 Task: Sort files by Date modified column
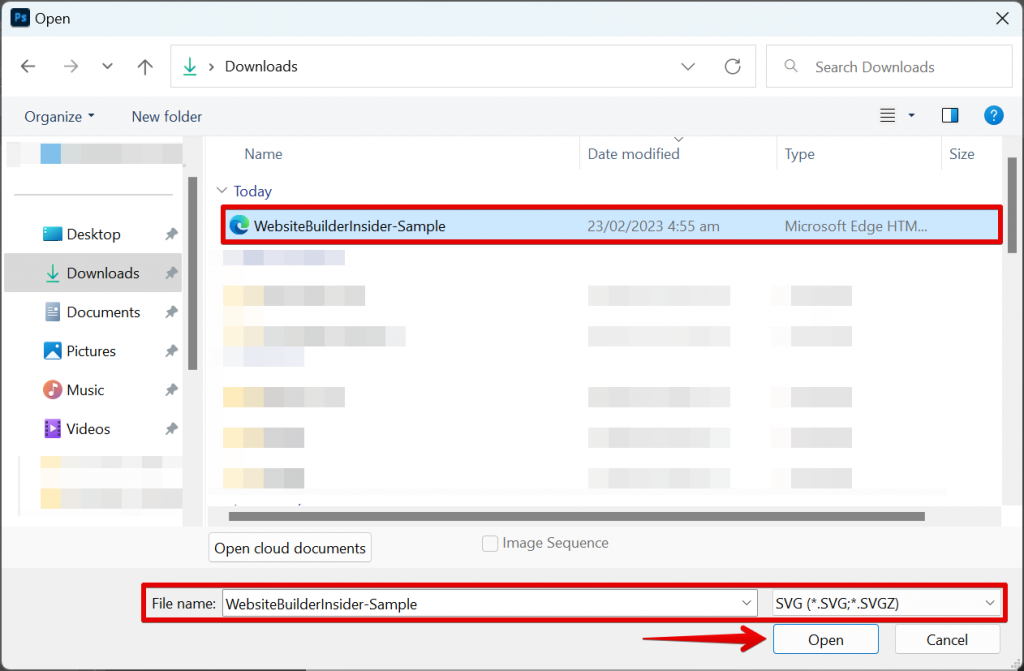pyautogui.click(x=633, y=154)
